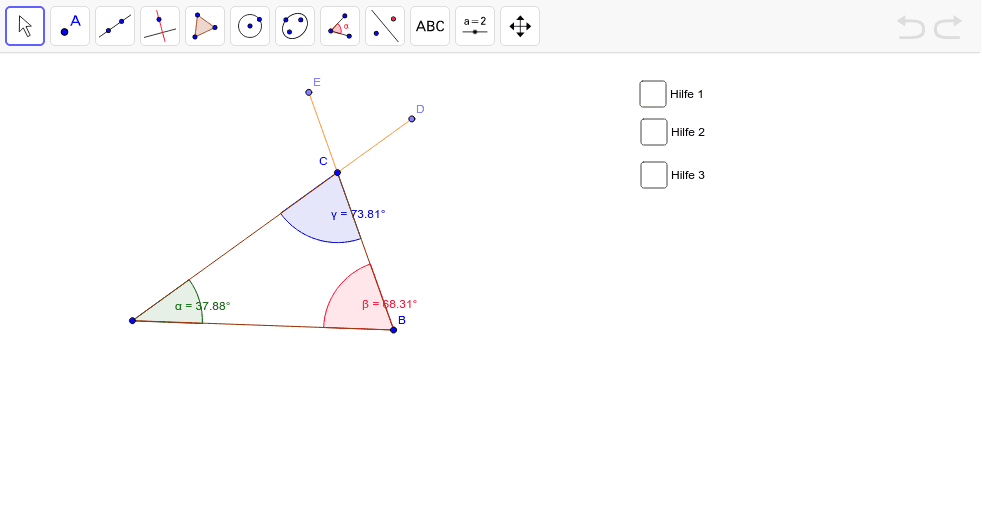Select the light purple point E
The image size is (982, 506).
click(309, 93)
